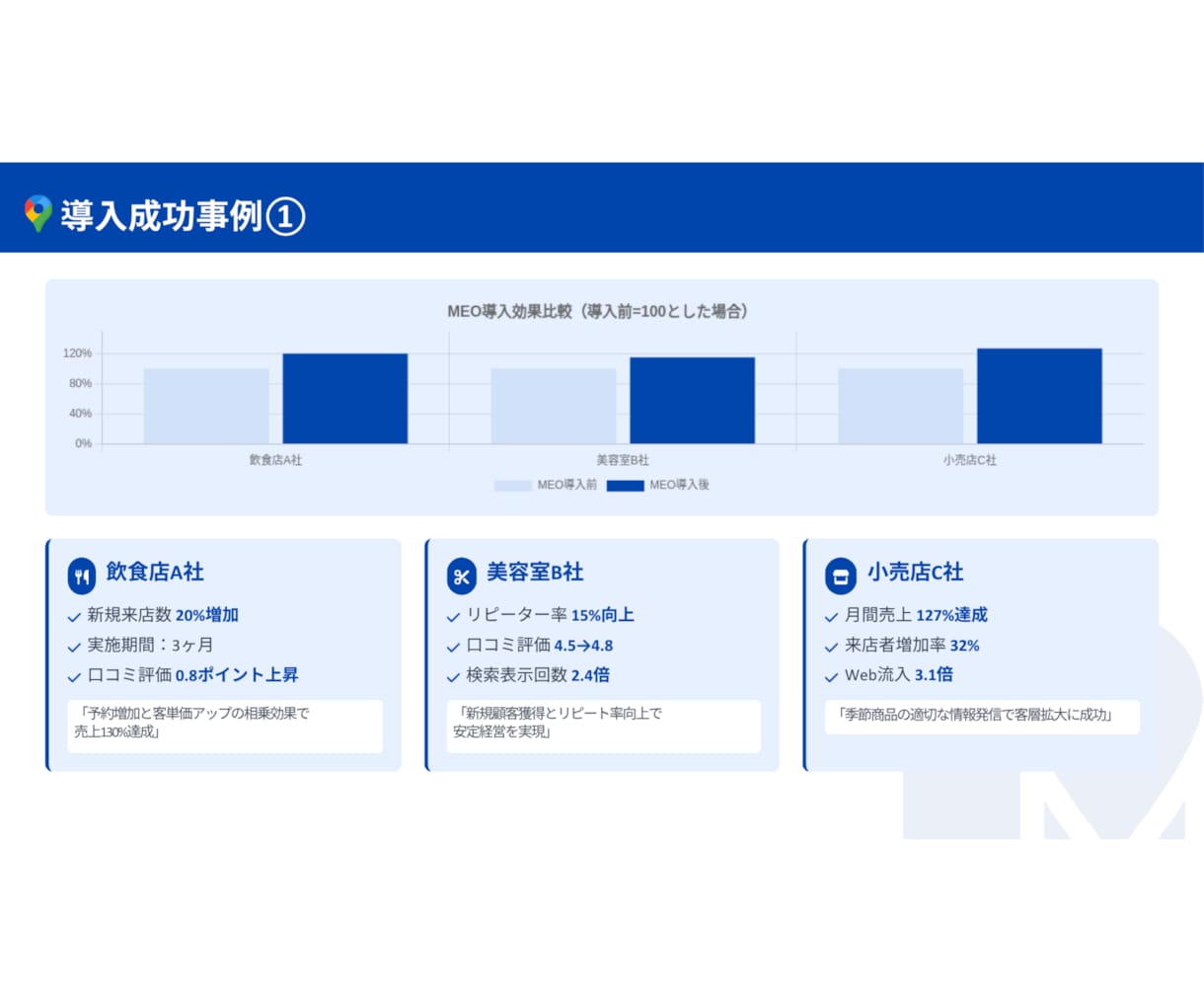
Task: Click the dark blue bar for 美容室B社
Action: pos(692,401)
